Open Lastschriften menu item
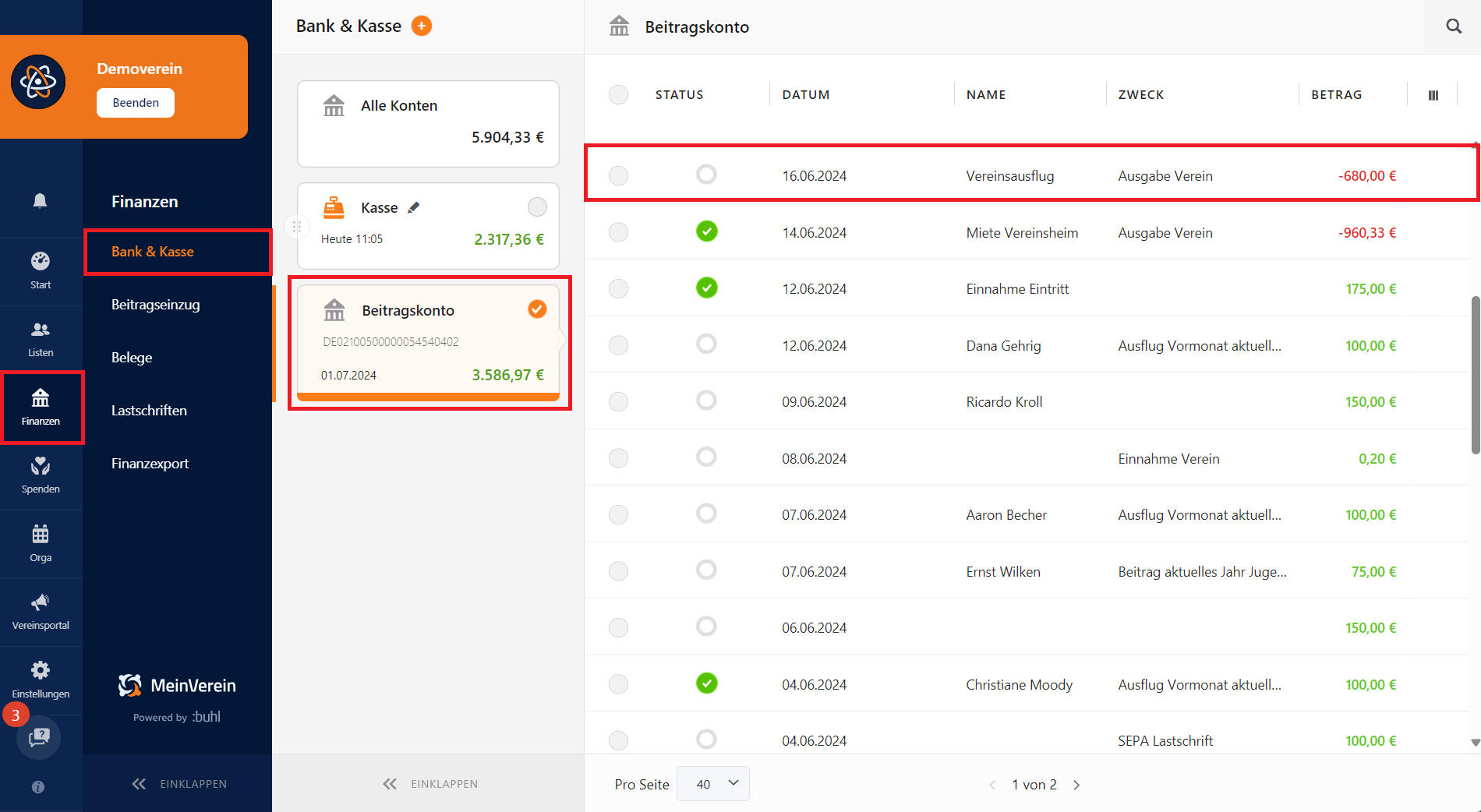Viewport: 1481px width, 812px height. click(149, 411)
